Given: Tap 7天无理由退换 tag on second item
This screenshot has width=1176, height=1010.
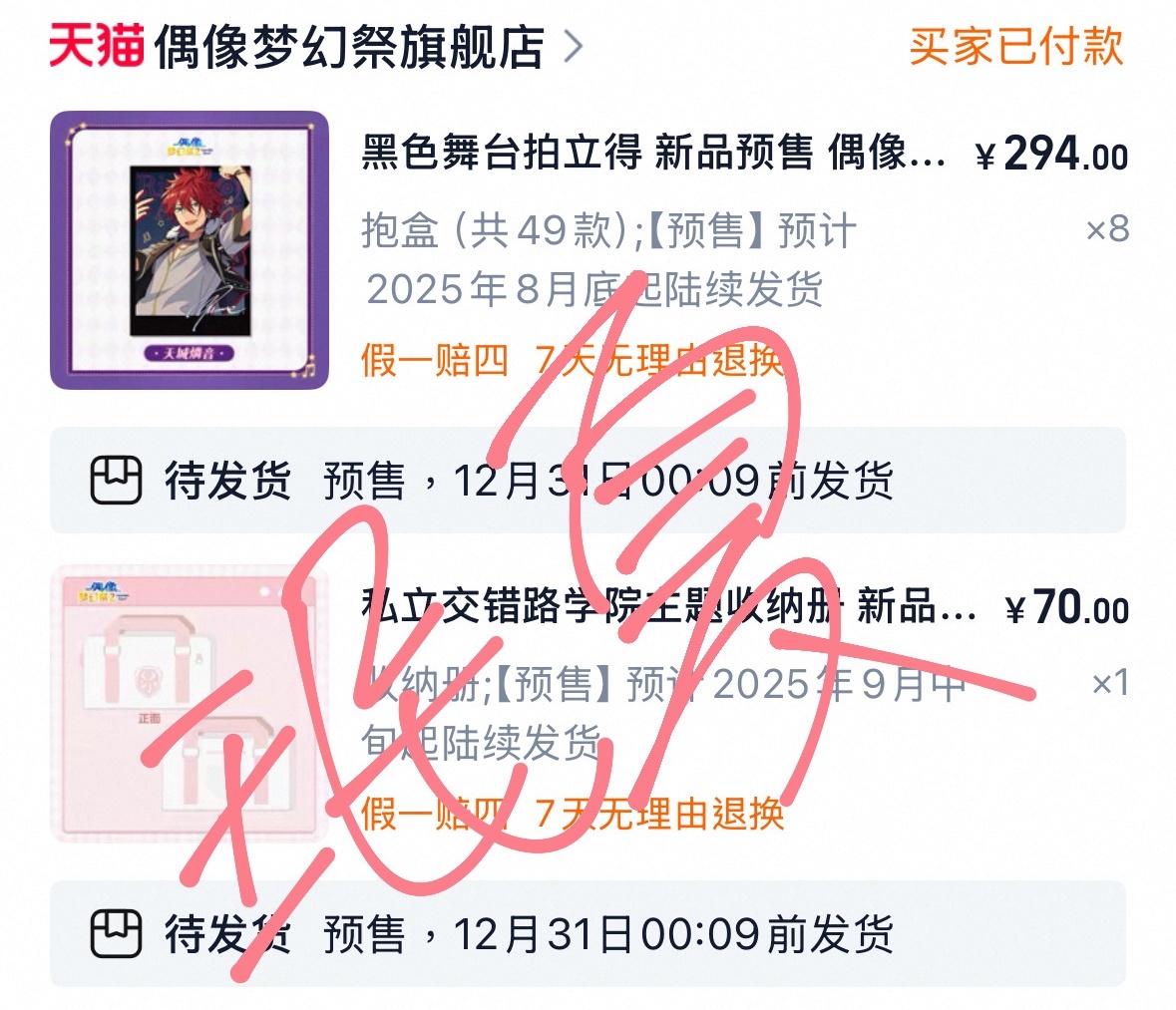Looking at the screenshot, I should point(660,814).
